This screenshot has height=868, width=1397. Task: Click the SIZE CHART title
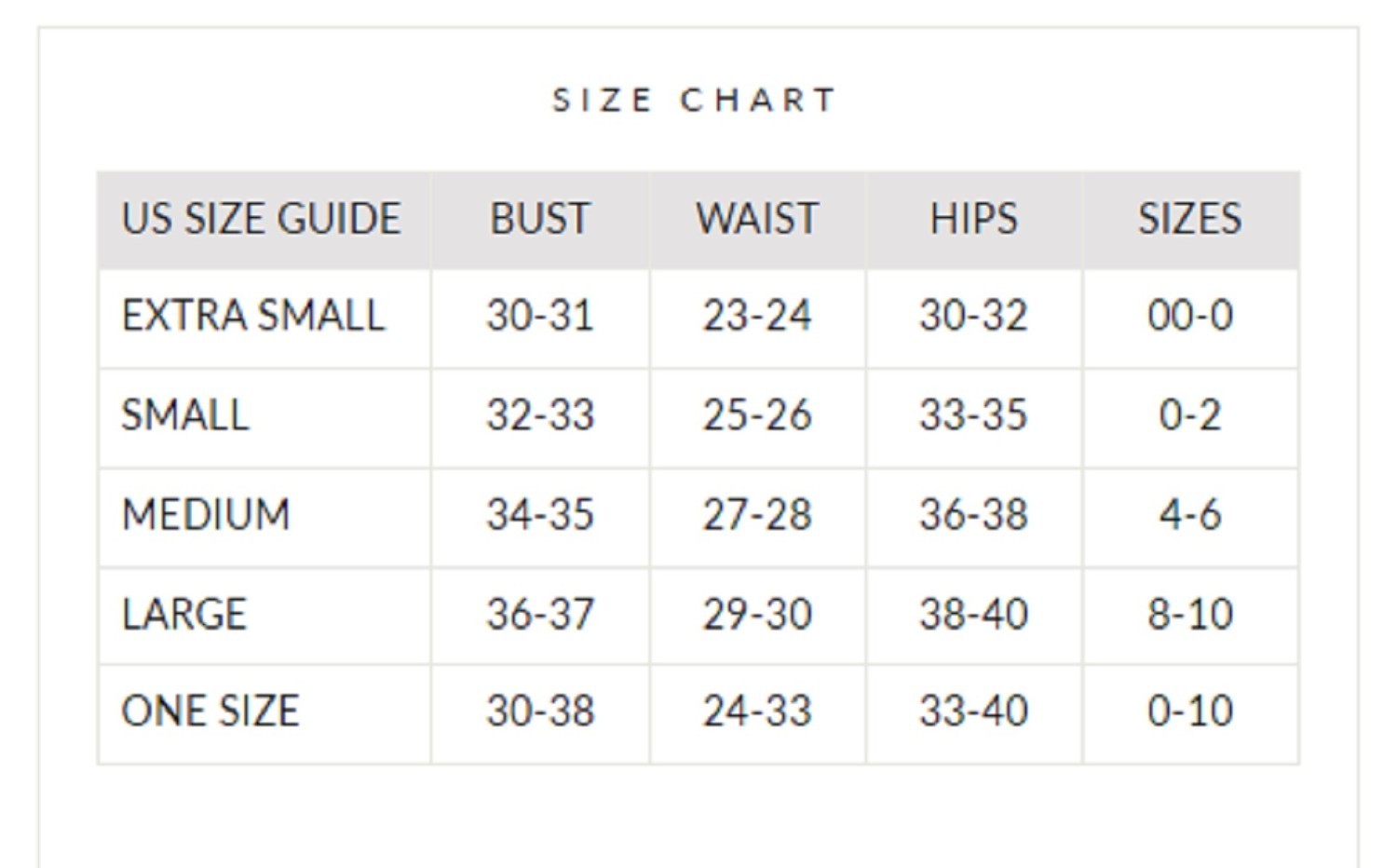[x=695, y=100]
